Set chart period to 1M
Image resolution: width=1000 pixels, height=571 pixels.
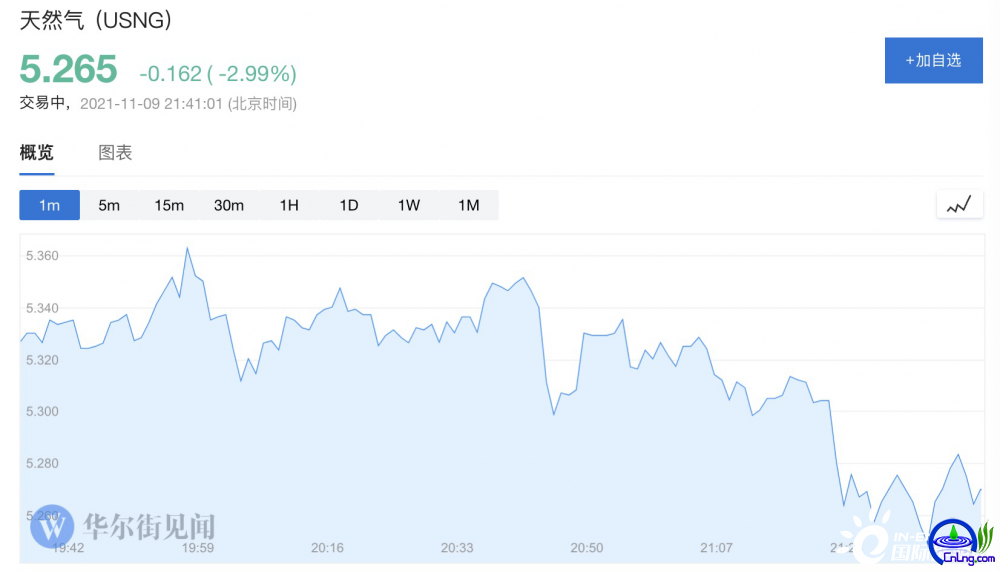pyautogui.click(x=469, y=205)
